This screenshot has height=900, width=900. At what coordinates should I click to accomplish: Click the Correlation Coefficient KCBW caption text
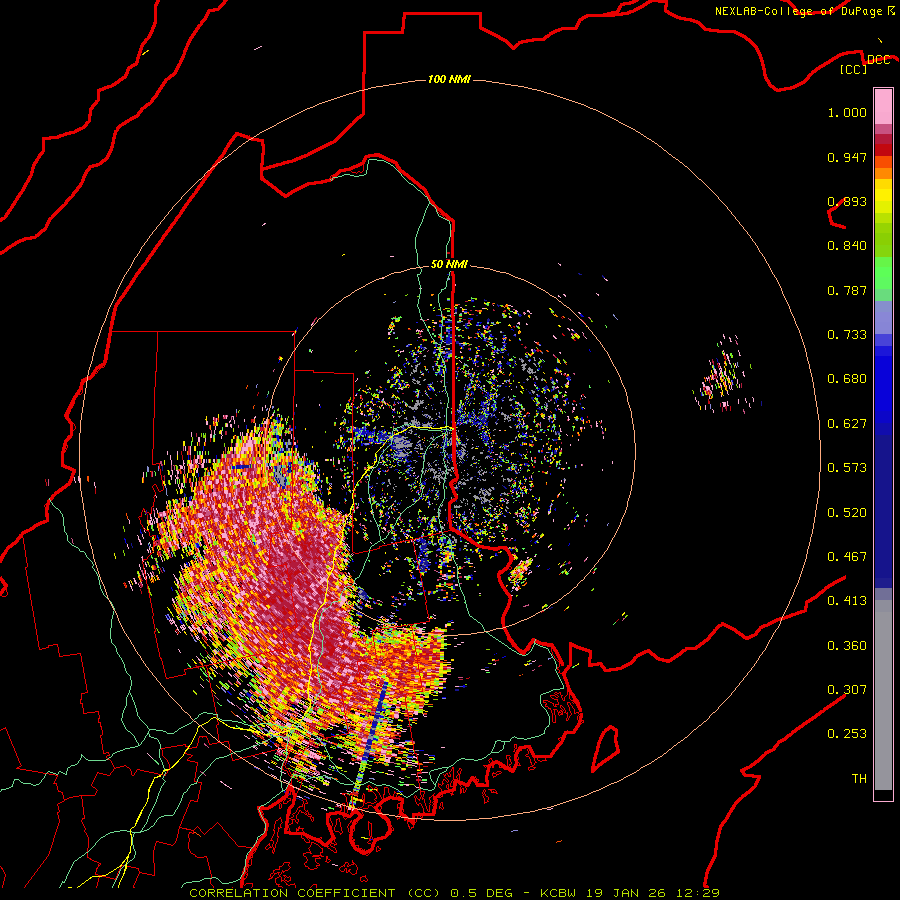tap(454, 893)
